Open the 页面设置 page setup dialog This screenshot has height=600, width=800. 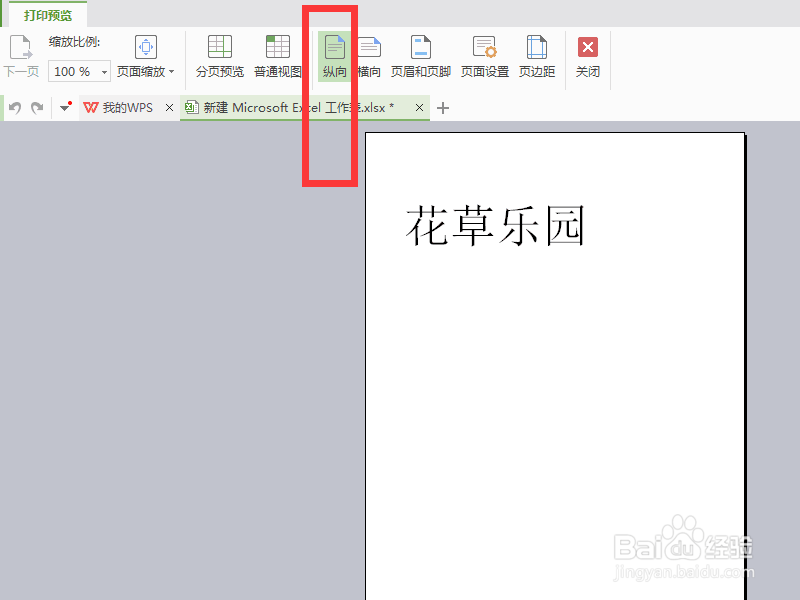(484, 55)
